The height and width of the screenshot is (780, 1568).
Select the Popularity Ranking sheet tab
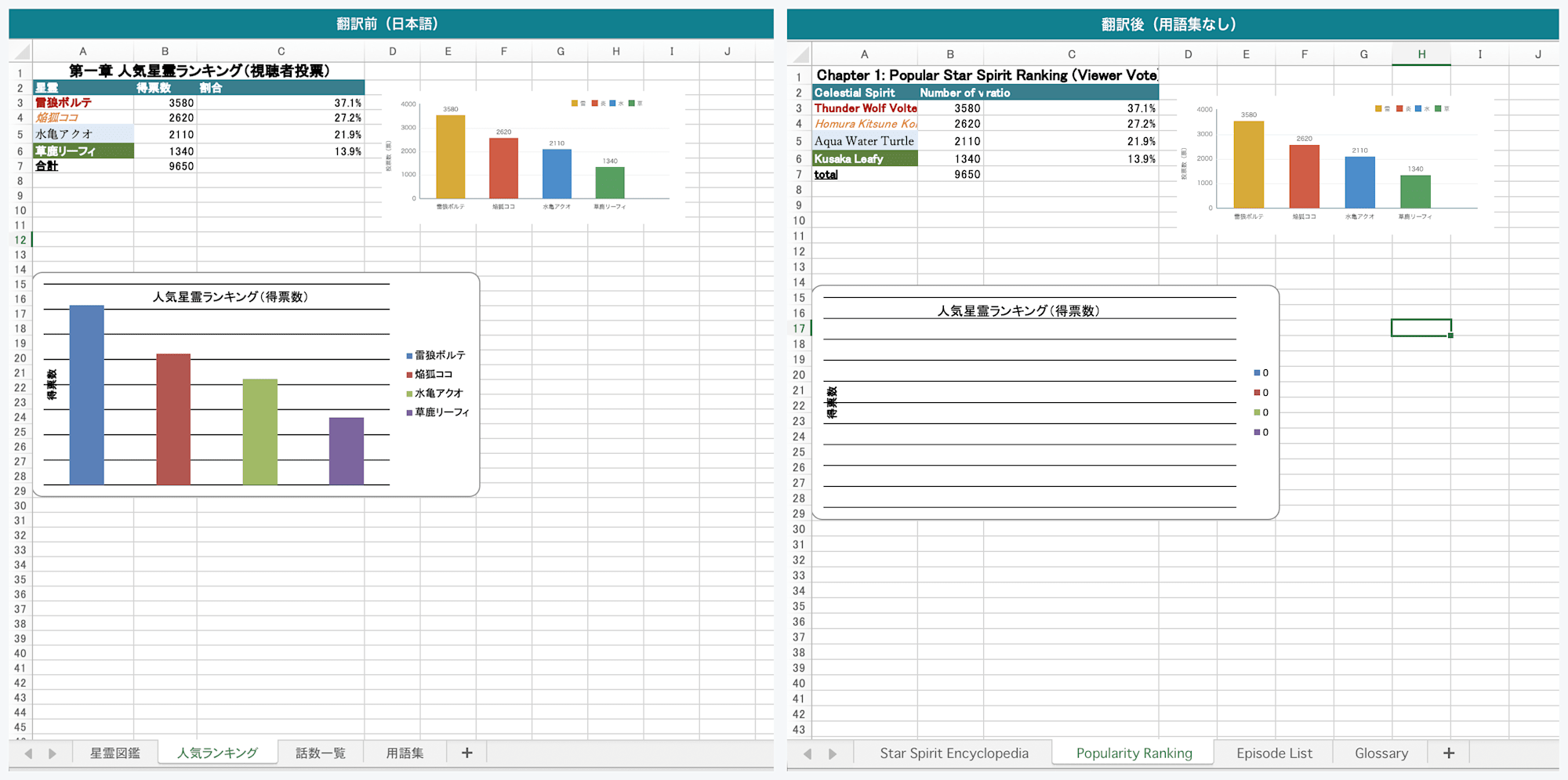click(x=1134, y=753)
